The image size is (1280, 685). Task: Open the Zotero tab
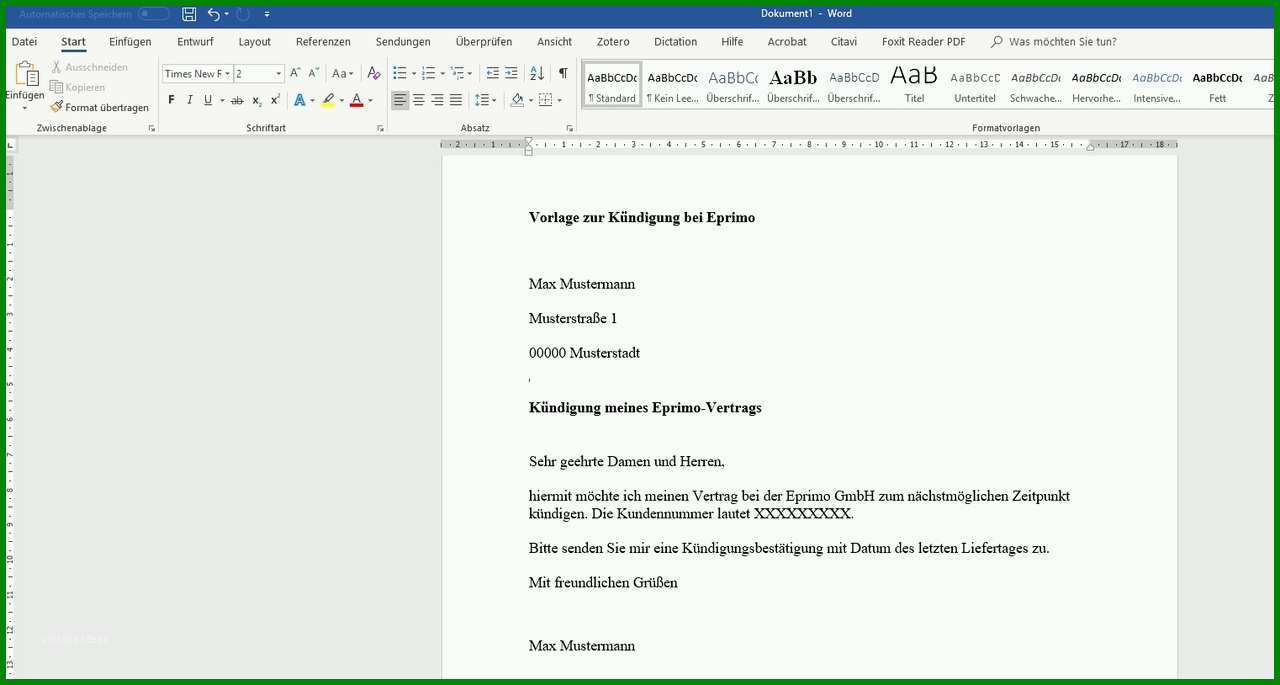[613, 42]
